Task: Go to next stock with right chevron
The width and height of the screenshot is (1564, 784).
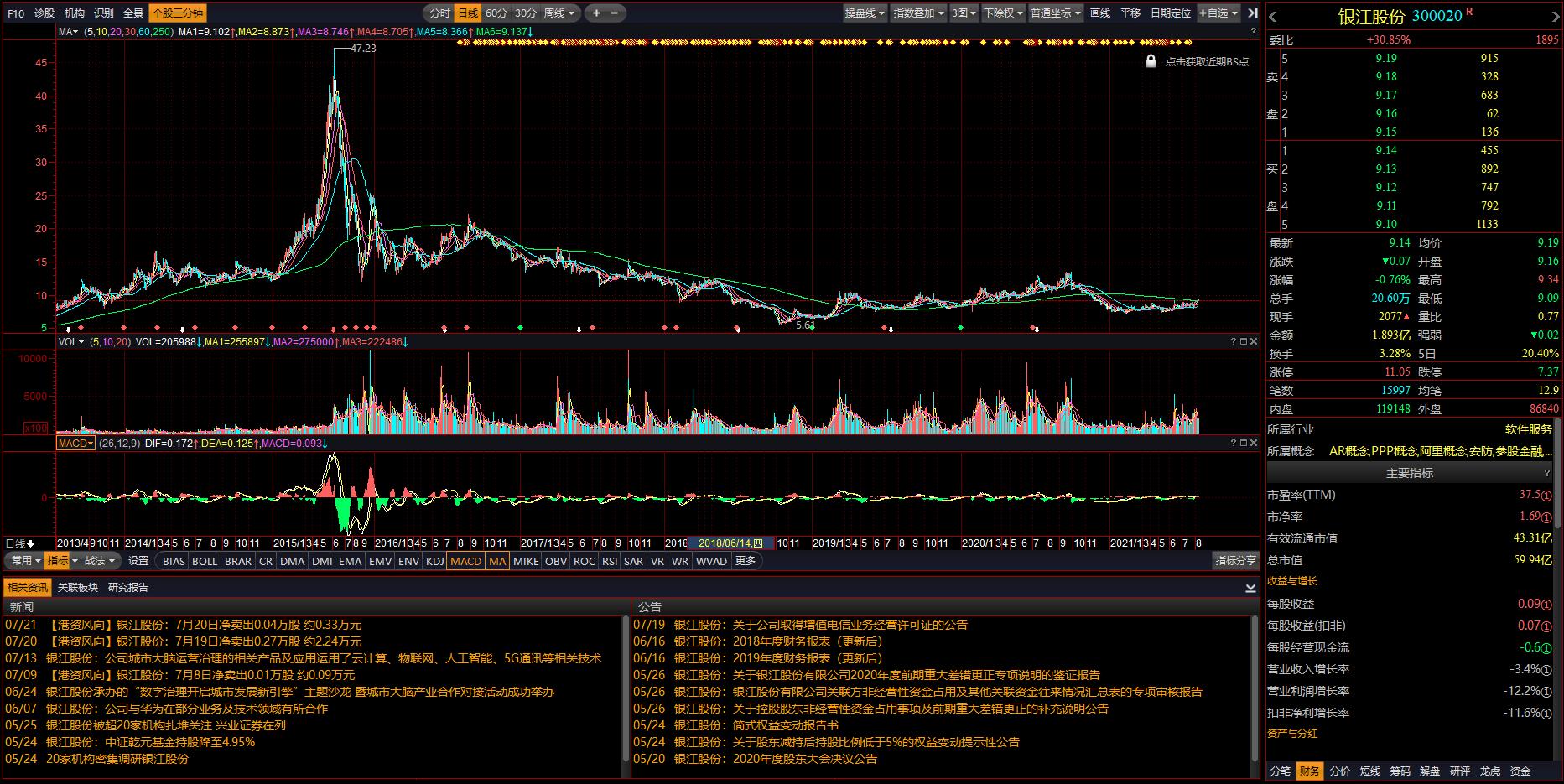Action: click(1556, 16)
